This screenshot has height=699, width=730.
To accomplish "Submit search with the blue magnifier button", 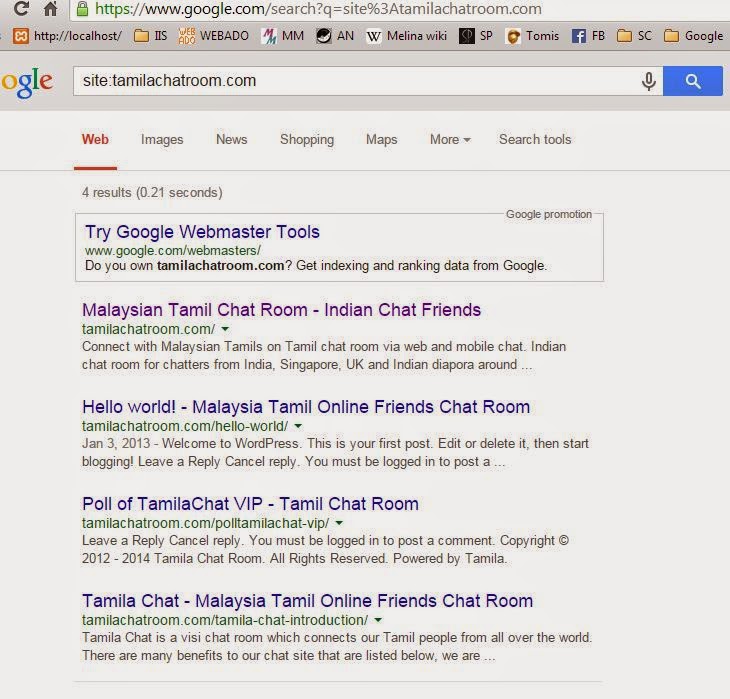I will point(693,81).
